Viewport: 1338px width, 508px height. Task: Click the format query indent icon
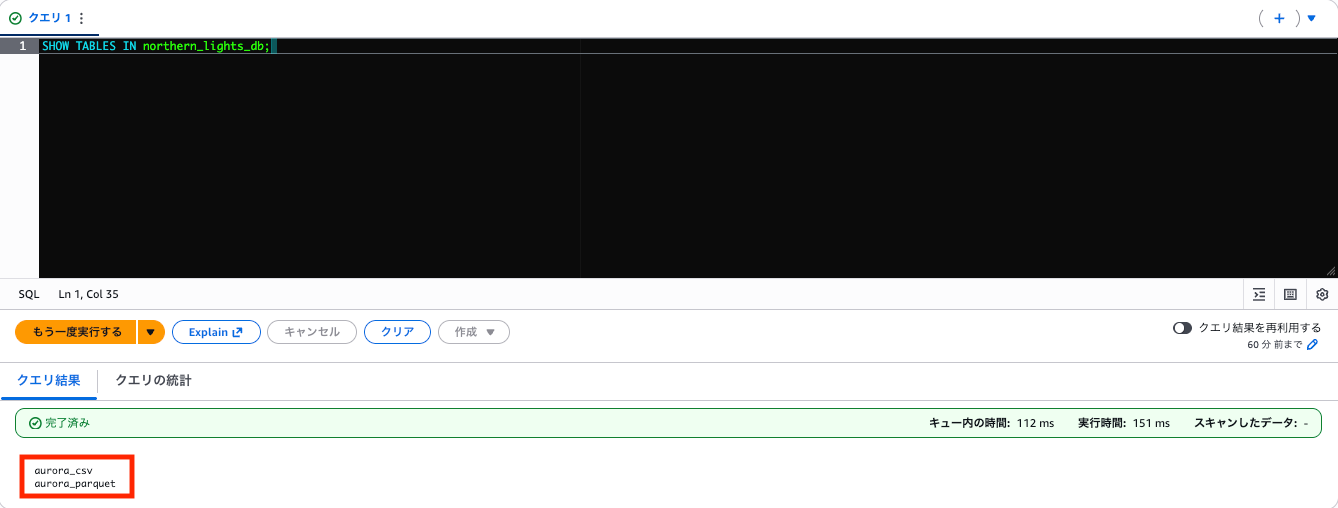coord(1259,294)
